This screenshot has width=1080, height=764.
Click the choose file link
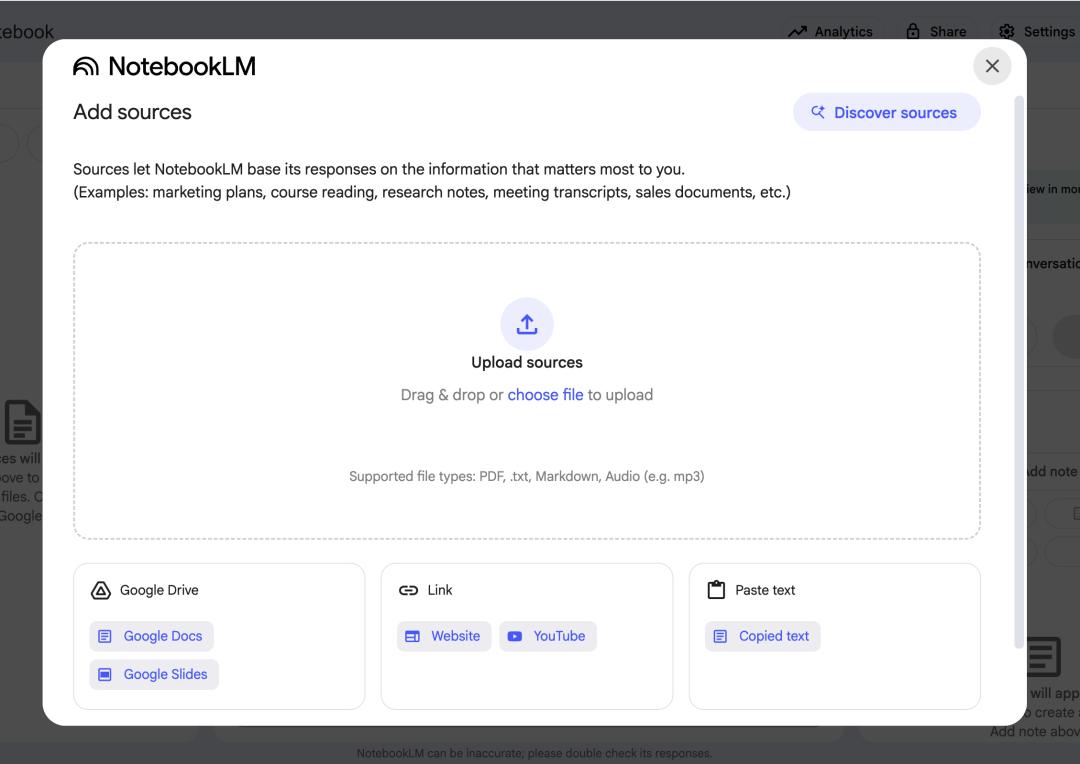[545, 395]
